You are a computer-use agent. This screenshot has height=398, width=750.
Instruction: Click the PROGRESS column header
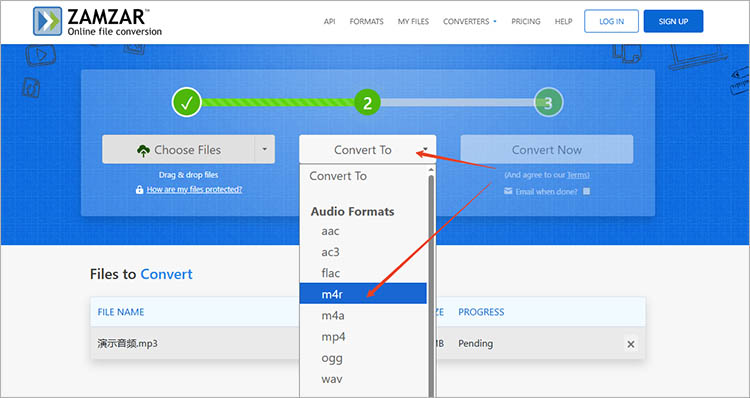pyautogui.click(x=481, y=312)
